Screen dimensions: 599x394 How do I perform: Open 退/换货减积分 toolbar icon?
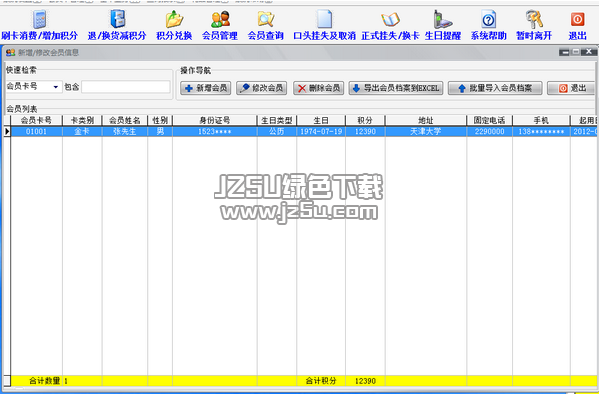117,19
